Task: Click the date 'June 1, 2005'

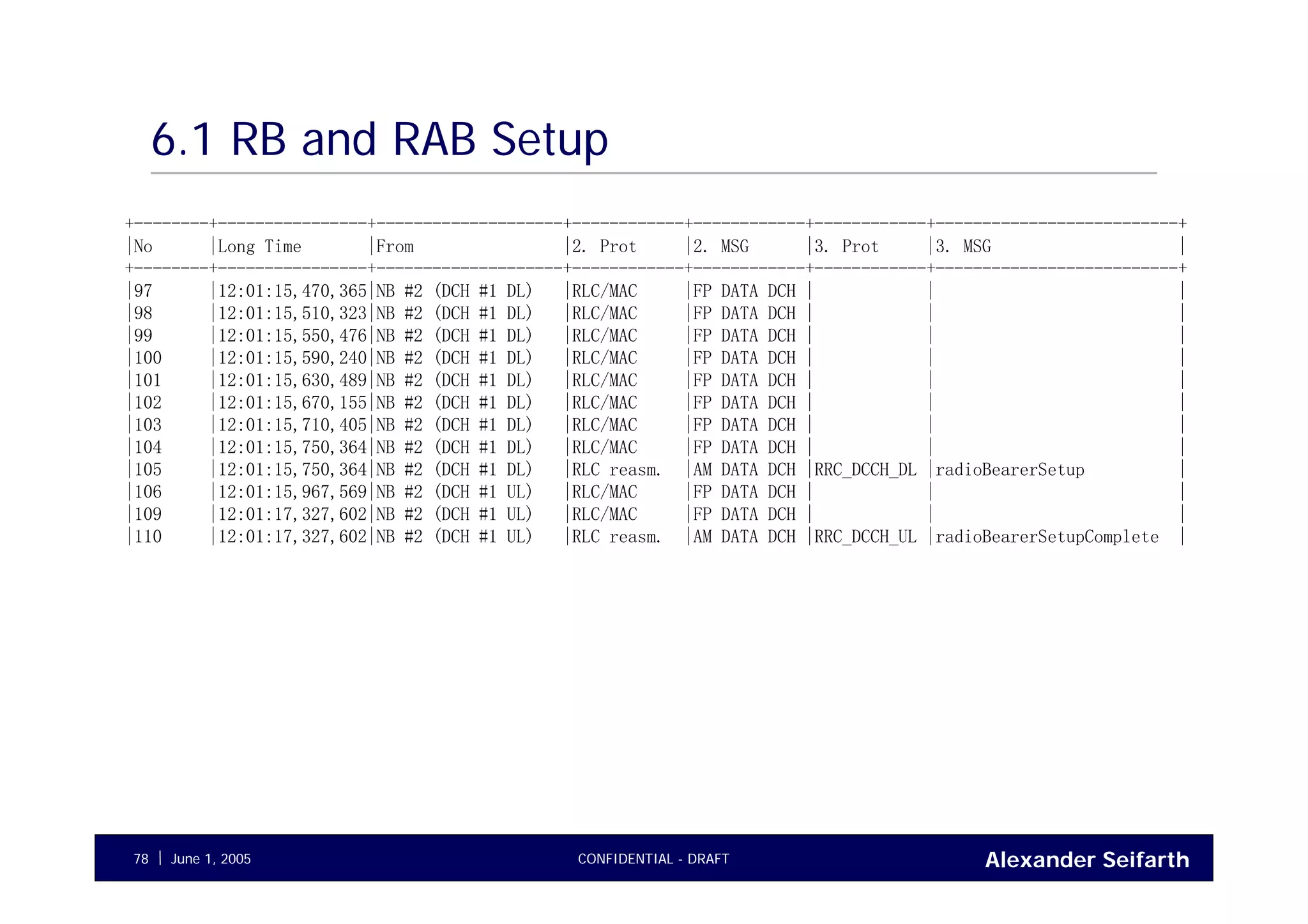Action: point(211,859)
